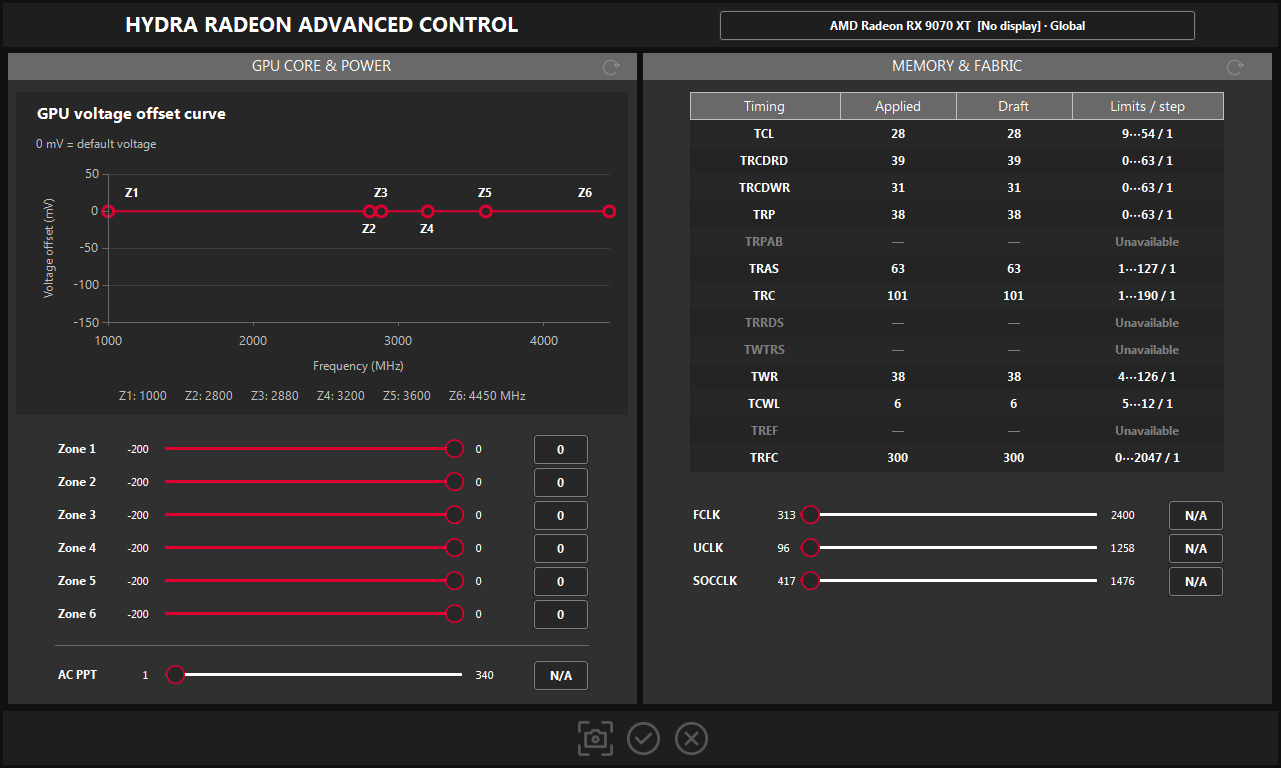Image resolution: width=1281 pixels, height=768 pixels.
Task: Cancel using the X circle icon
Action: pyautogui.click(x=691, y=739)
